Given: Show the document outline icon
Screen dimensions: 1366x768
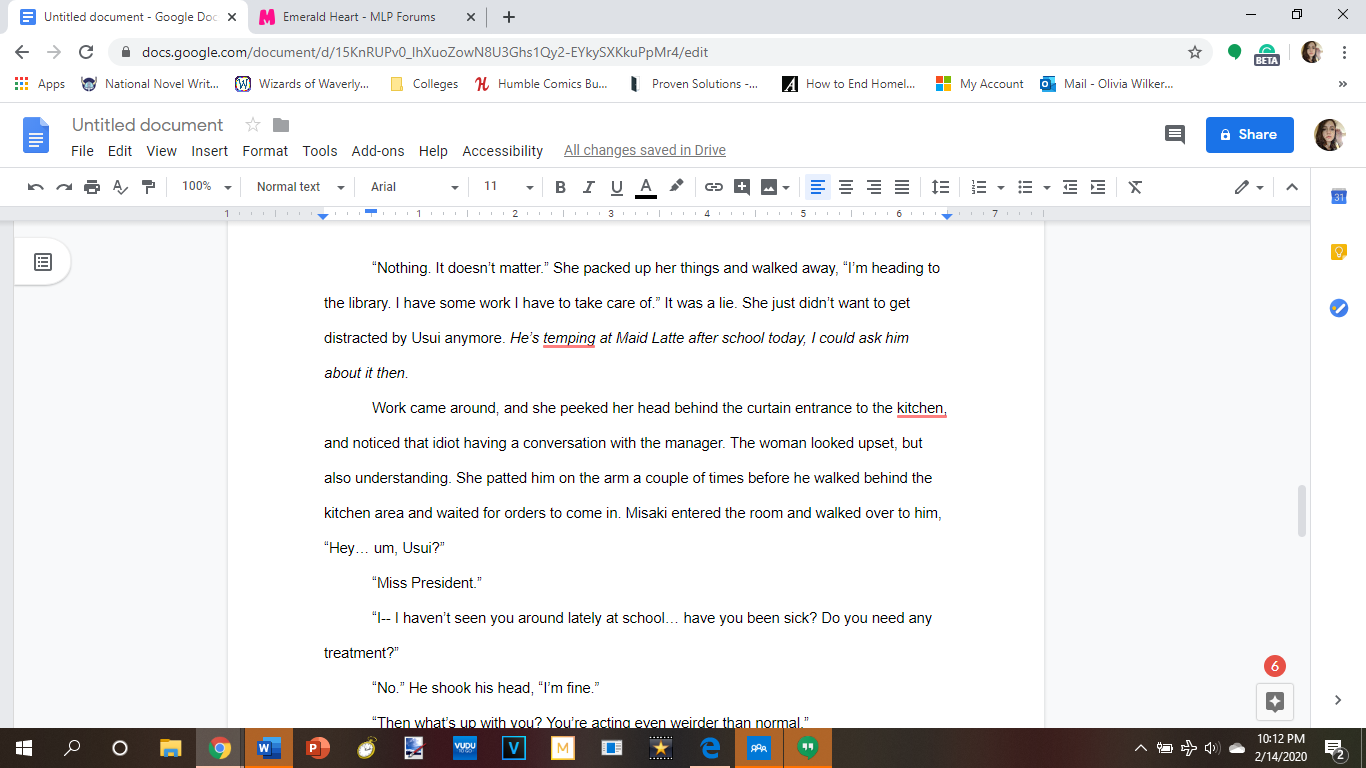Looking at the screenshot, I should 43,262.
